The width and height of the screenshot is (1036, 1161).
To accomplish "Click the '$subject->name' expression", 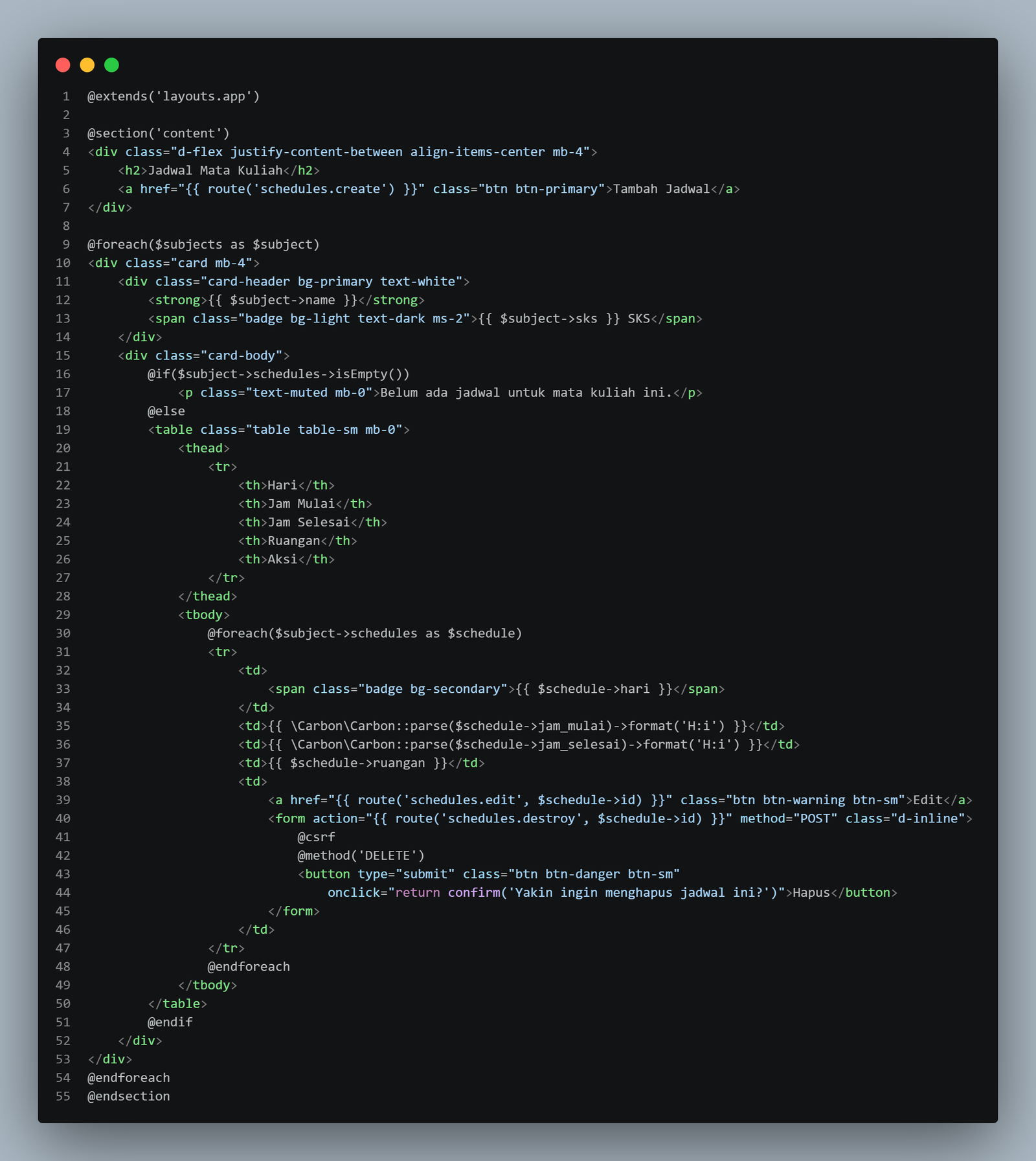I will [282, 300].
